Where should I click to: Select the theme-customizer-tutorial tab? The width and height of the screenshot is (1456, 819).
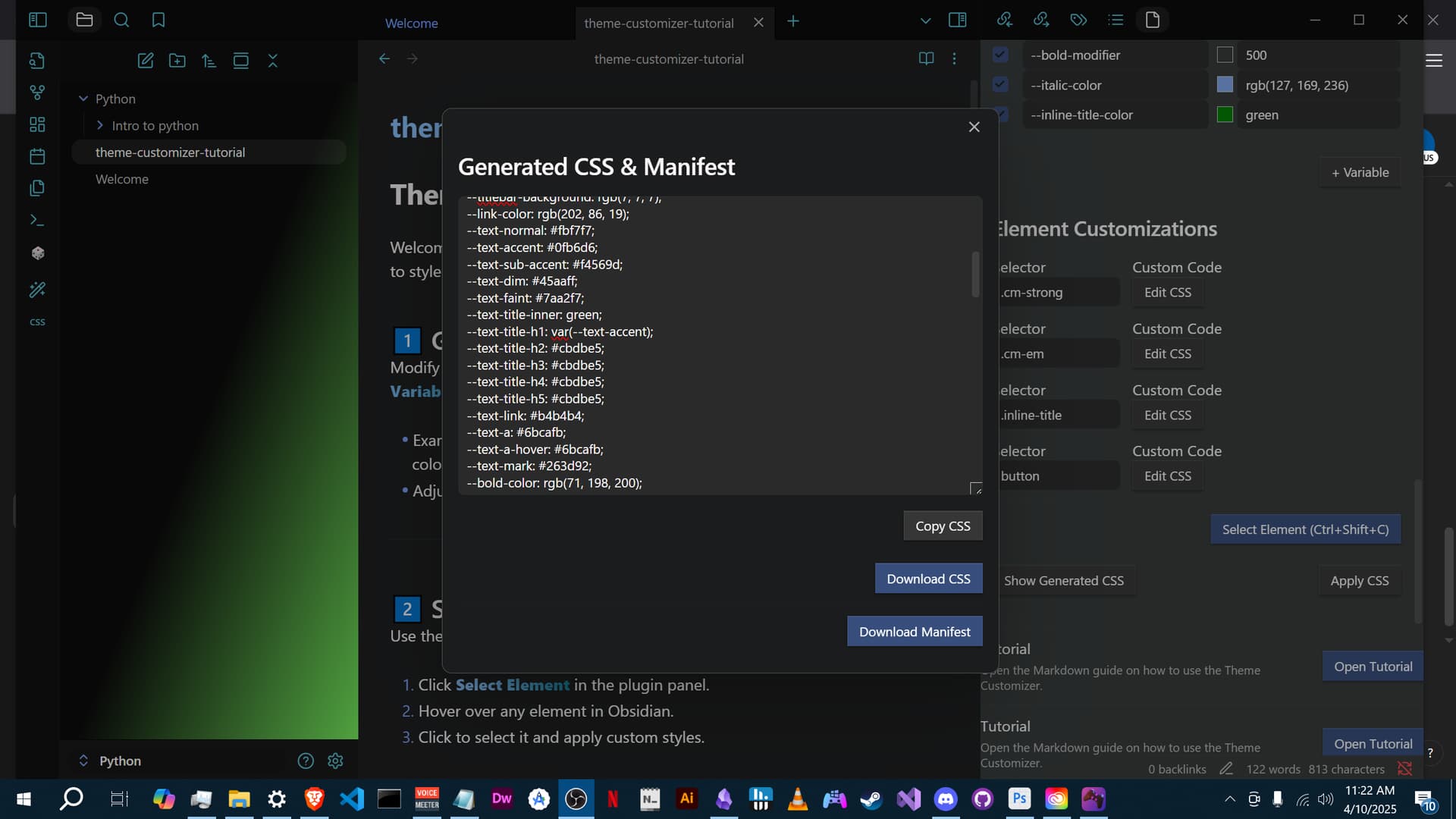pyautogui.click(x=659, y=23)
